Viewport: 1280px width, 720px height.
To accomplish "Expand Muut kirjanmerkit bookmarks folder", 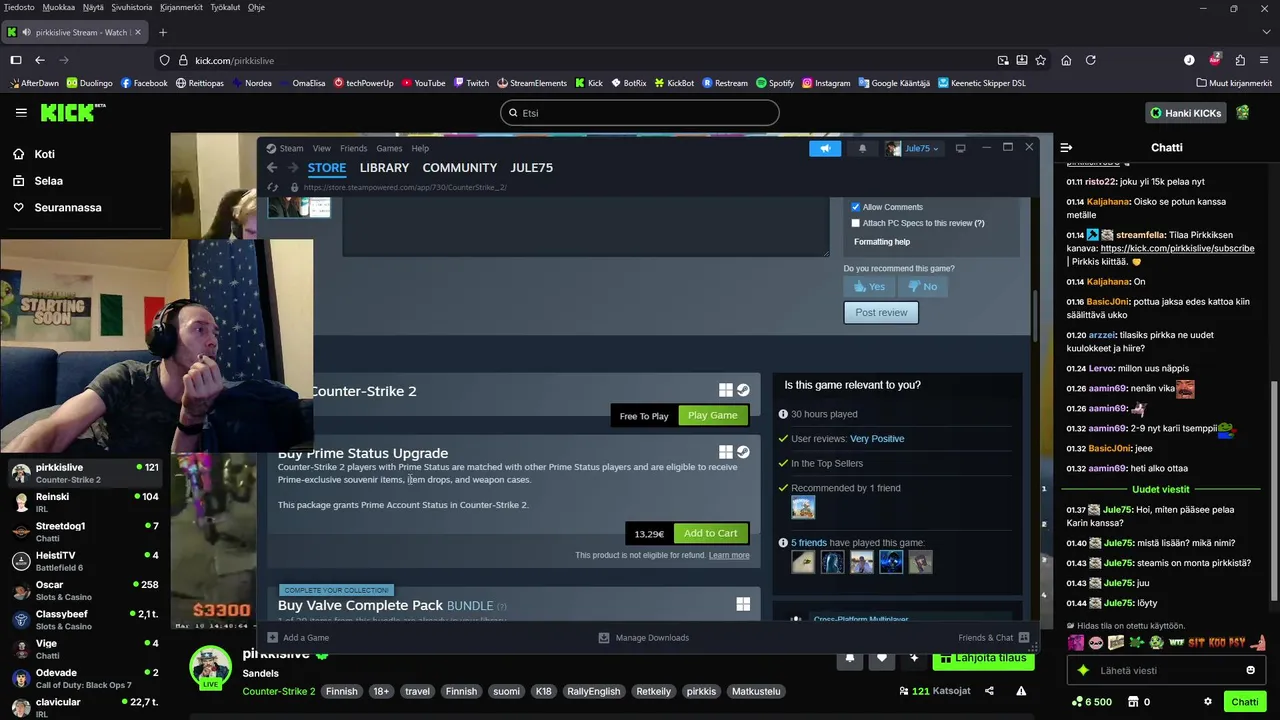I will (1233, 83).
